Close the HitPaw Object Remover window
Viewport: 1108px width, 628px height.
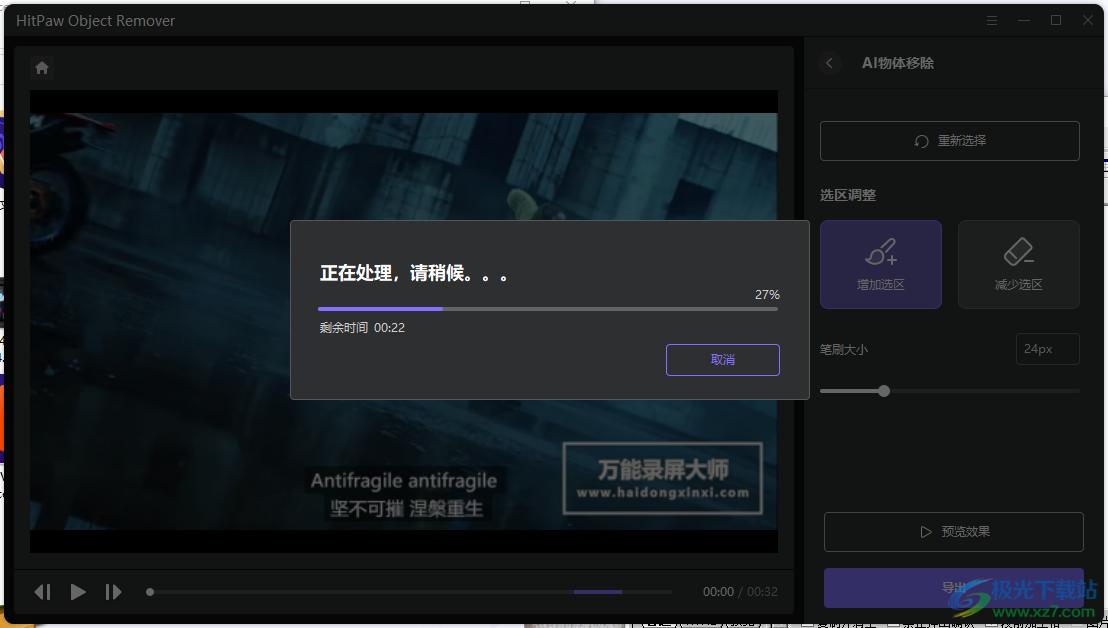[1088, 20]
